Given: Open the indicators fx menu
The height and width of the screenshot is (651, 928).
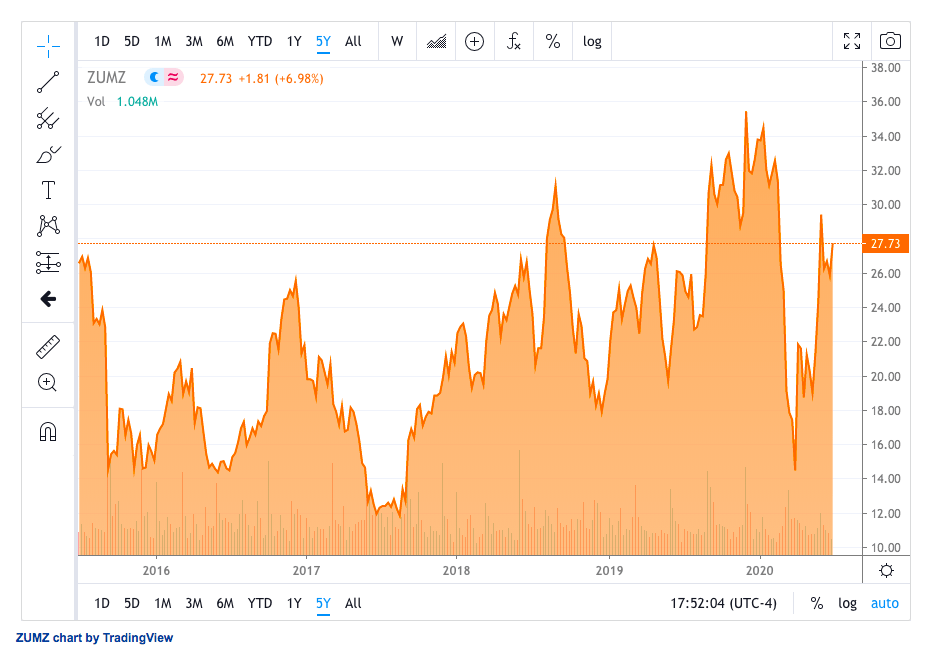Looking at the screenshot, I should tap(513, 41).
